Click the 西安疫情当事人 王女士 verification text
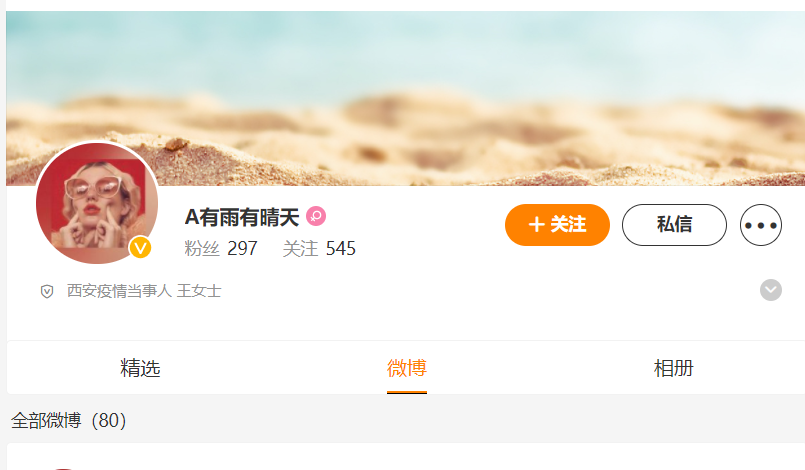The image size is (805, 470). point(144,291)
